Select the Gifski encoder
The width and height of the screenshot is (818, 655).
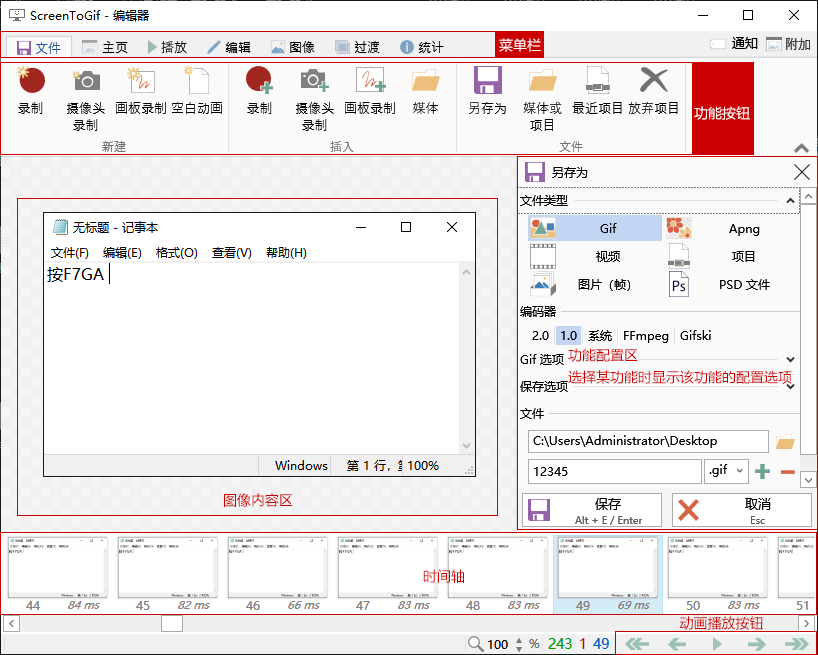click(x=695, y=335)
